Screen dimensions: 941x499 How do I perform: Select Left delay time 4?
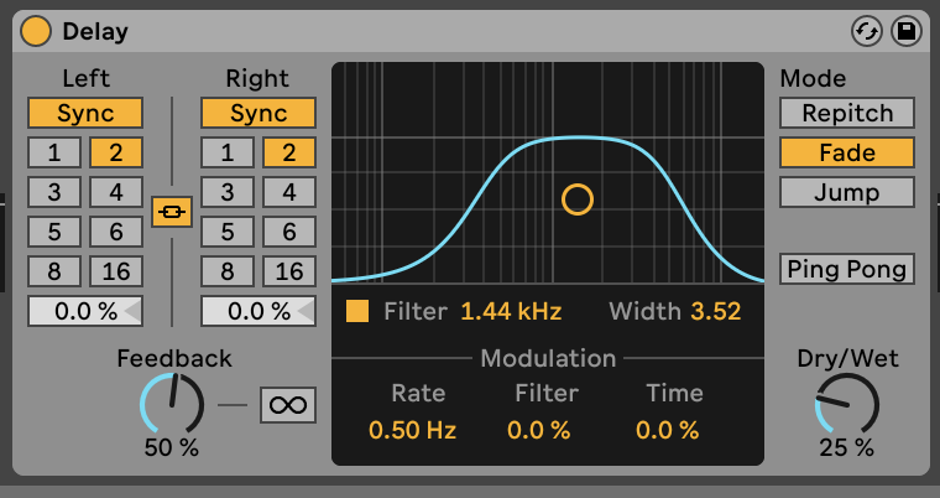pos(116,192)
